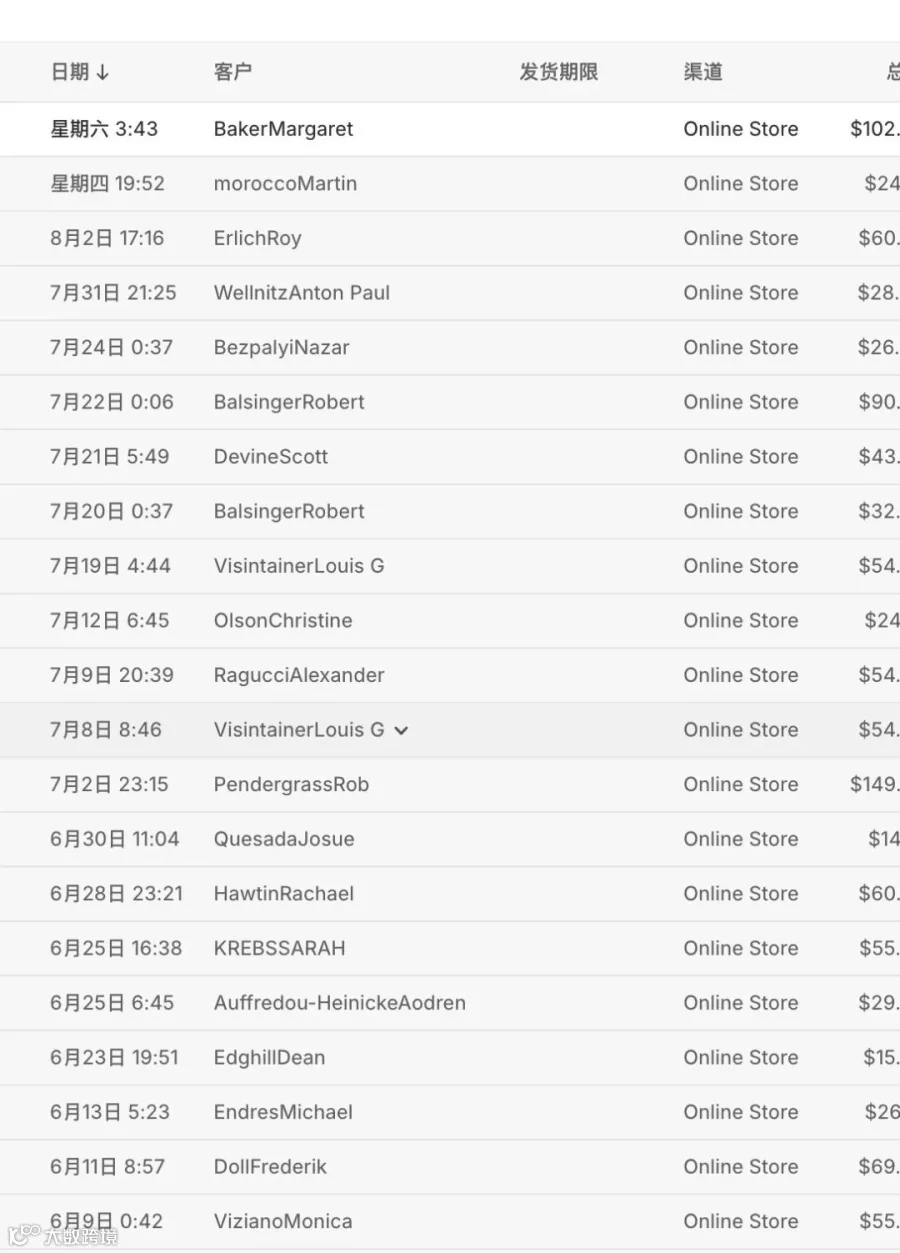Open PendergrassRob order worth $149
The image size is (900, 1253).
pos(450,785)
